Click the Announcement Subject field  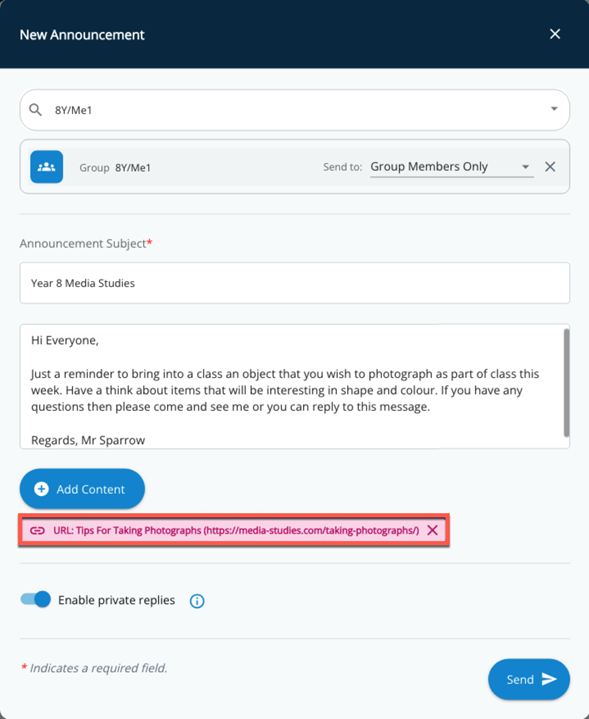[294, 283]
